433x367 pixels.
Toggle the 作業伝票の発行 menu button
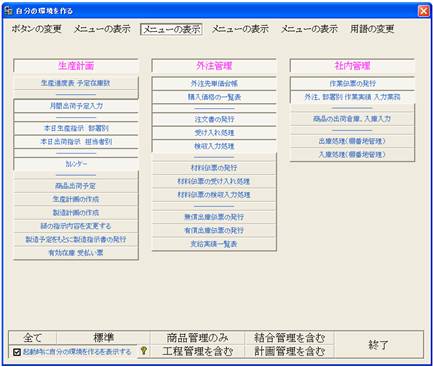click(352, 84)
